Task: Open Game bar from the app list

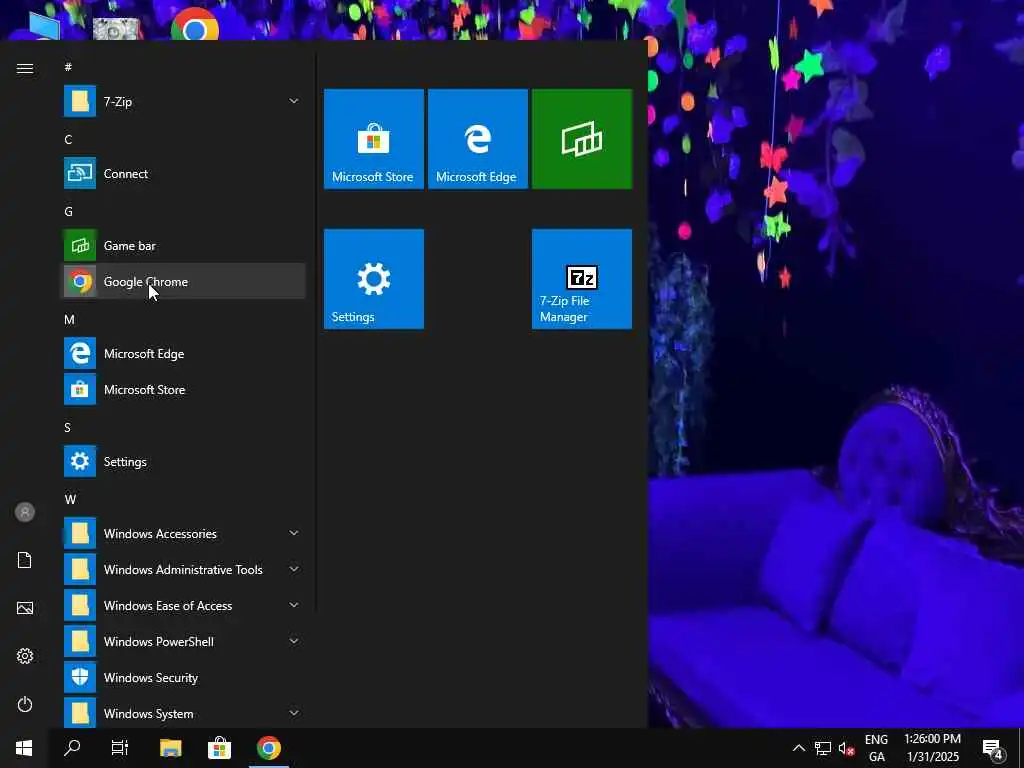Action: [x=183, y=246]
